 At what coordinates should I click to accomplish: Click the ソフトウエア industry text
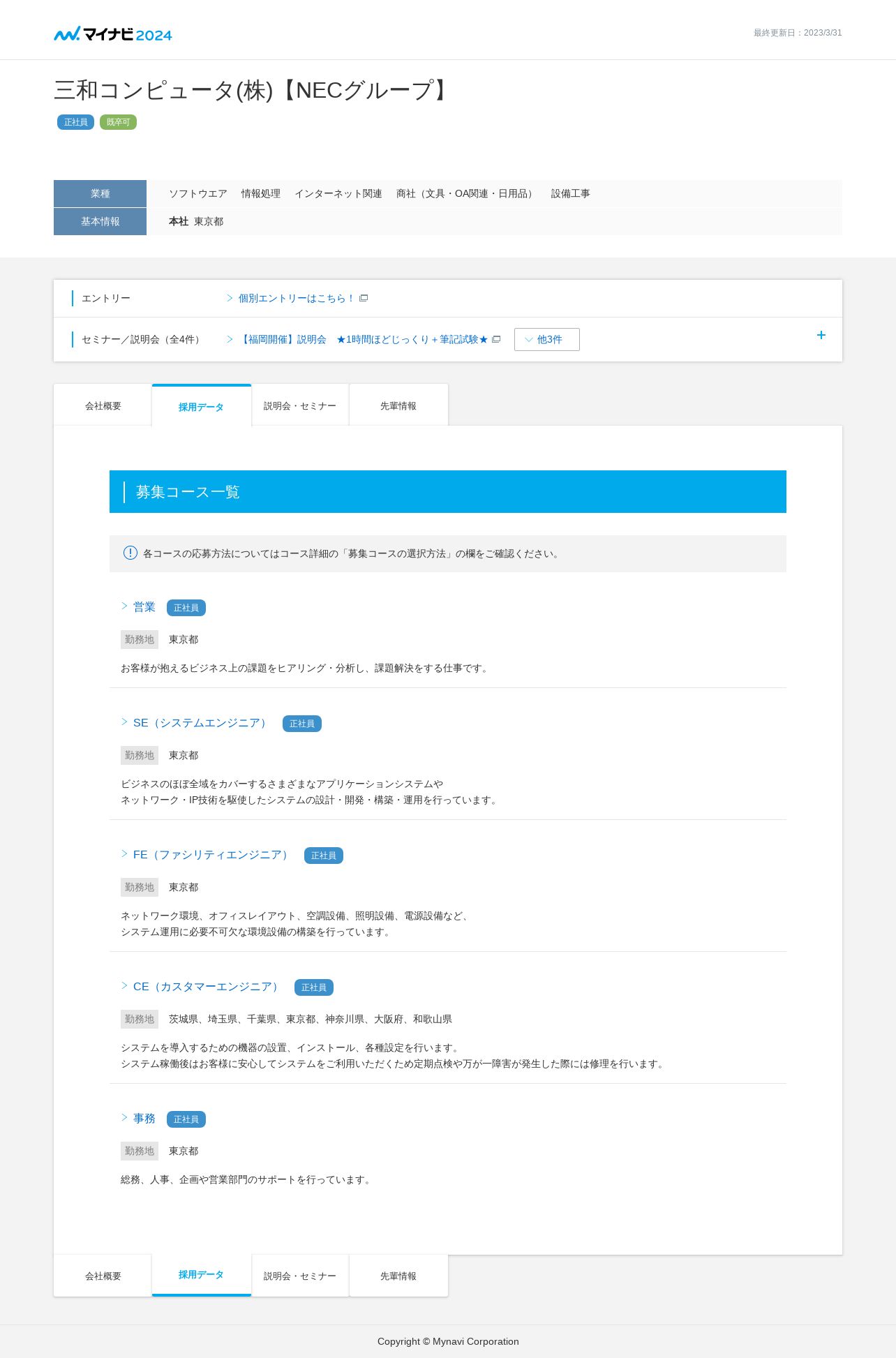(x=198, y=193)
